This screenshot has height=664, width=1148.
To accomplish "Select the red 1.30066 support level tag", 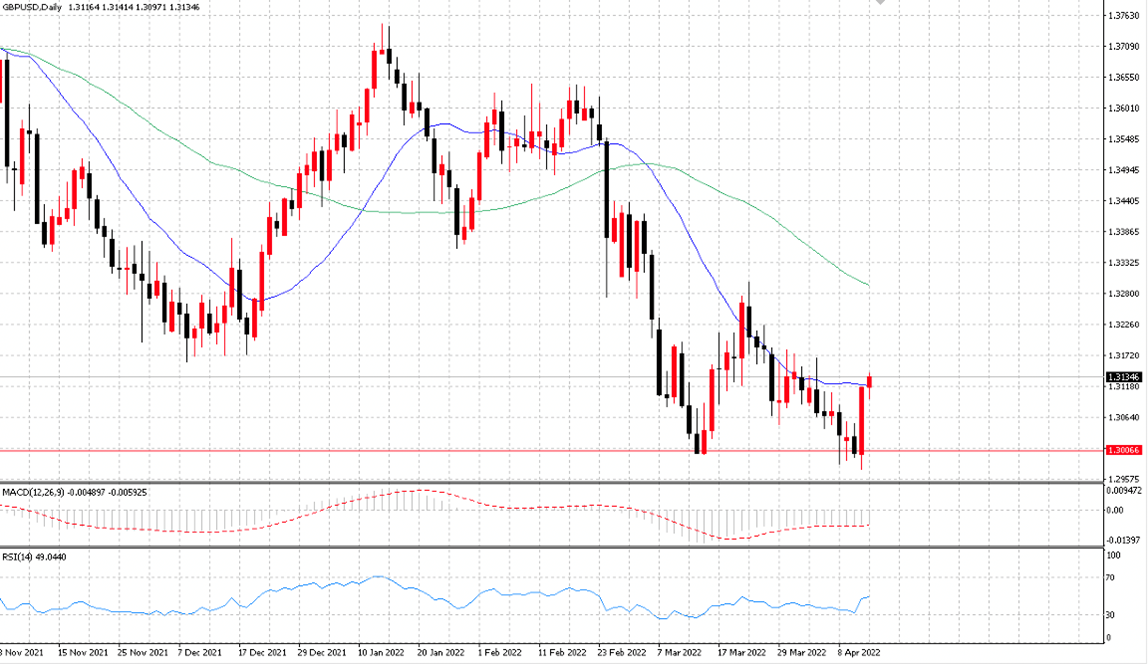I will click(x=1123, y=450).
